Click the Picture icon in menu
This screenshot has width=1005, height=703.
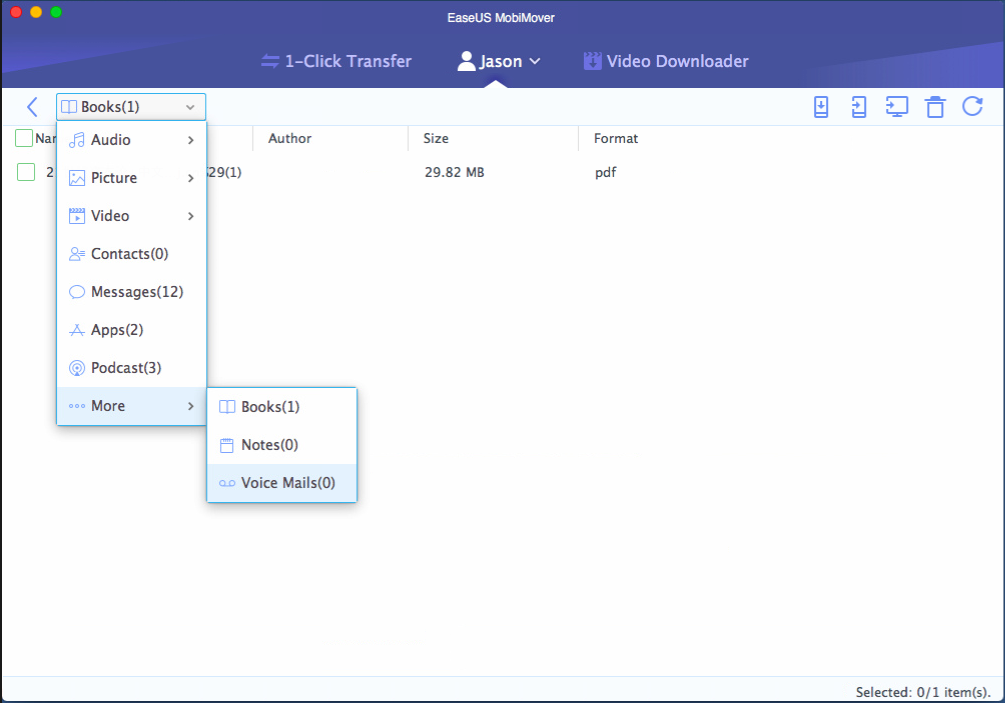coord(76,178)
